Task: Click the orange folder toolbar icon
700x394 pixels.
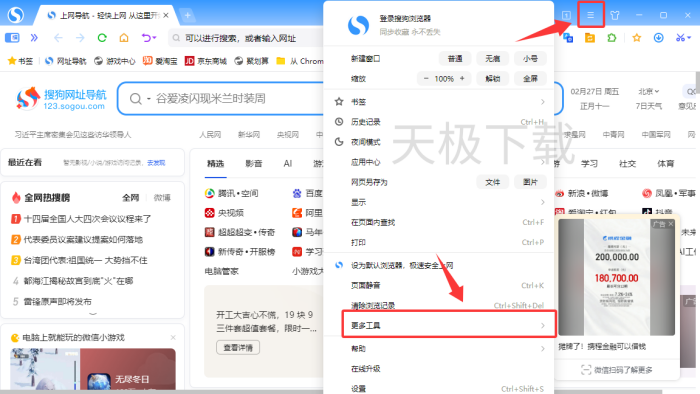Action: point(590,38)
